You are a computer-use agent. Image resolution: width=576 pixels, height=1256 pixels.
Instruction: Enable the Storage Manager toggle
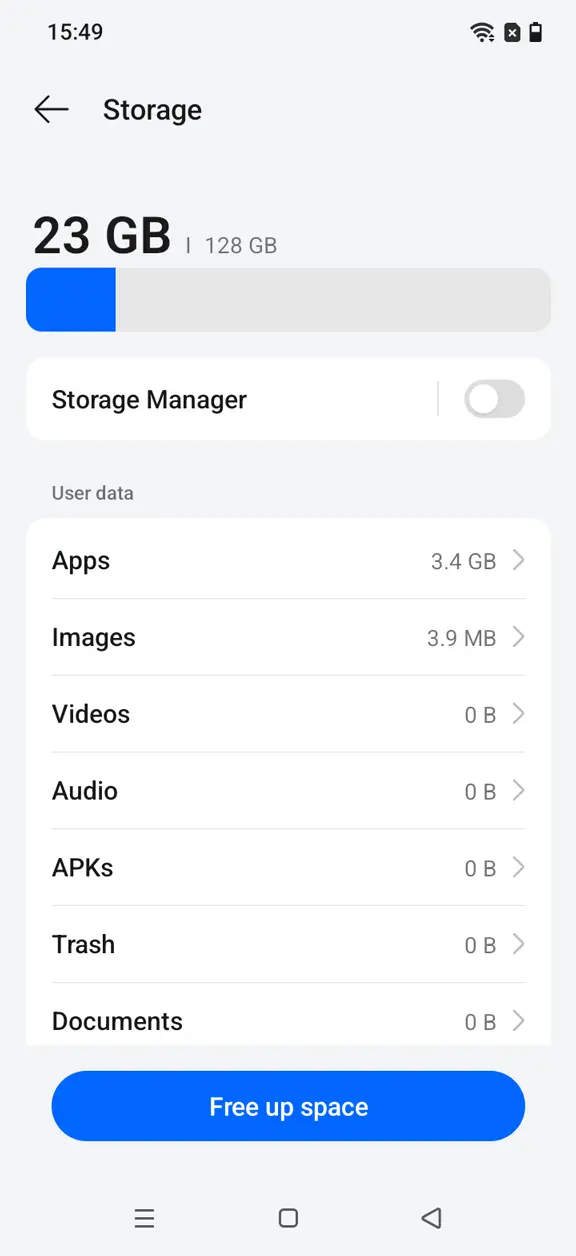click(x=494, y=399)
